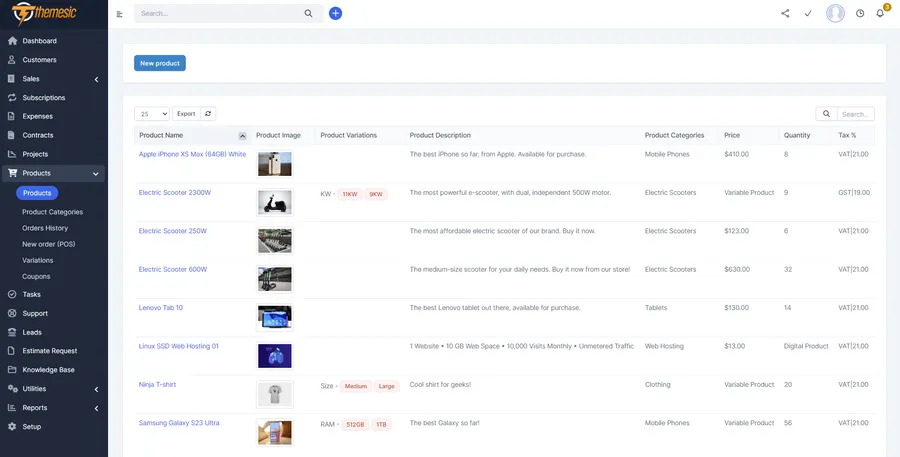Click the 11KW variation tag
Viewport: 900px width, 457px height.
pos(350,194)
